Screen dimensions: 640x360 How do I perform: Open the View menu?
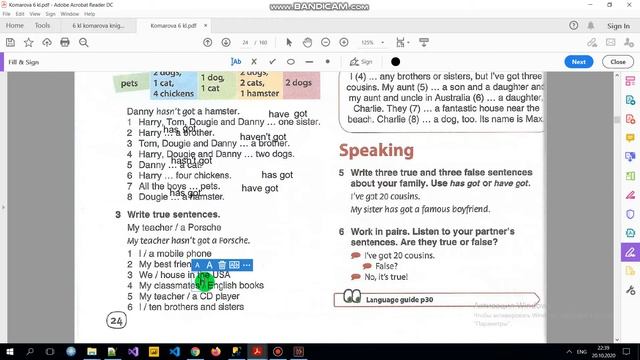(35, 14)
